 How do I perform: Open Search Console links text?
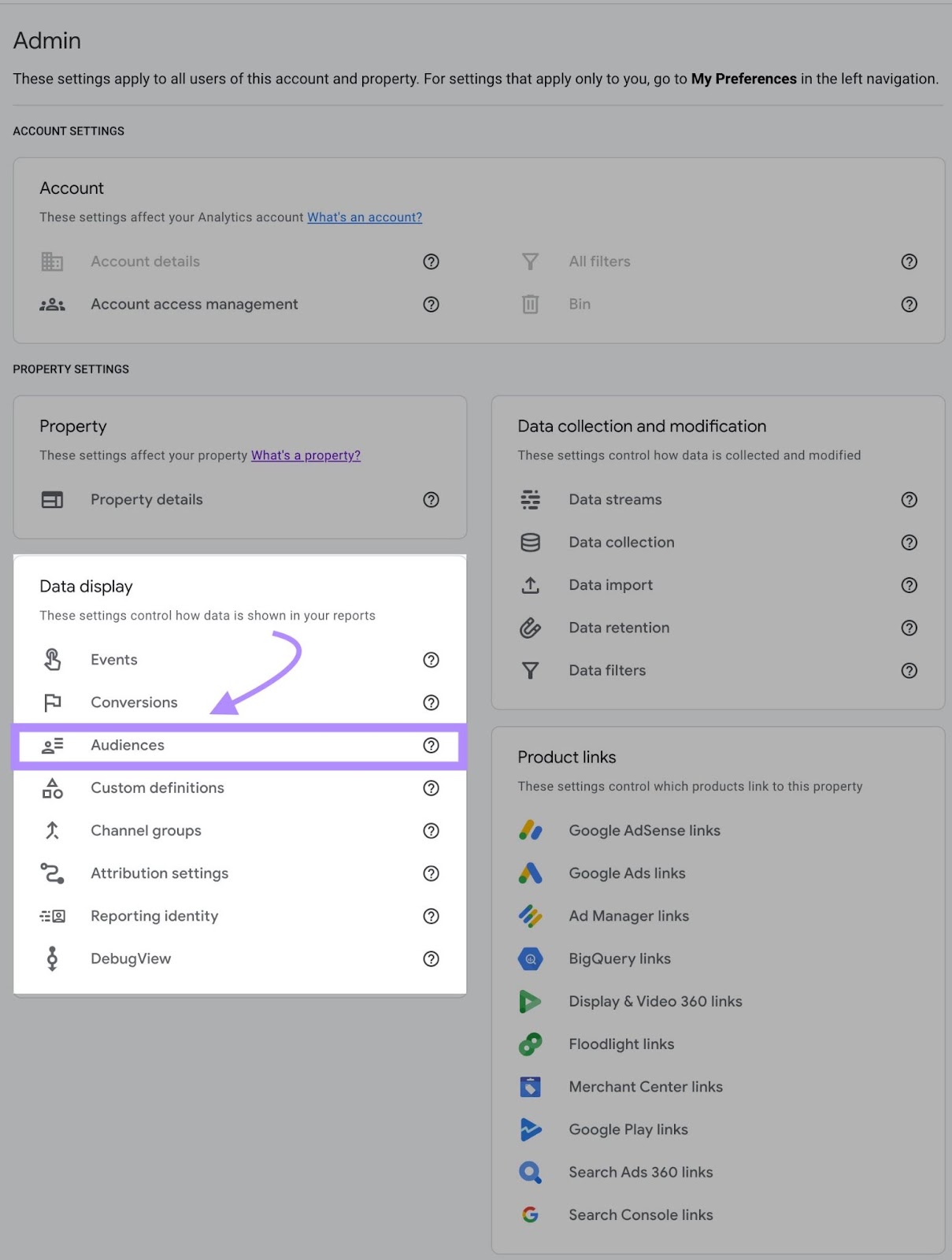[641, 1215]
